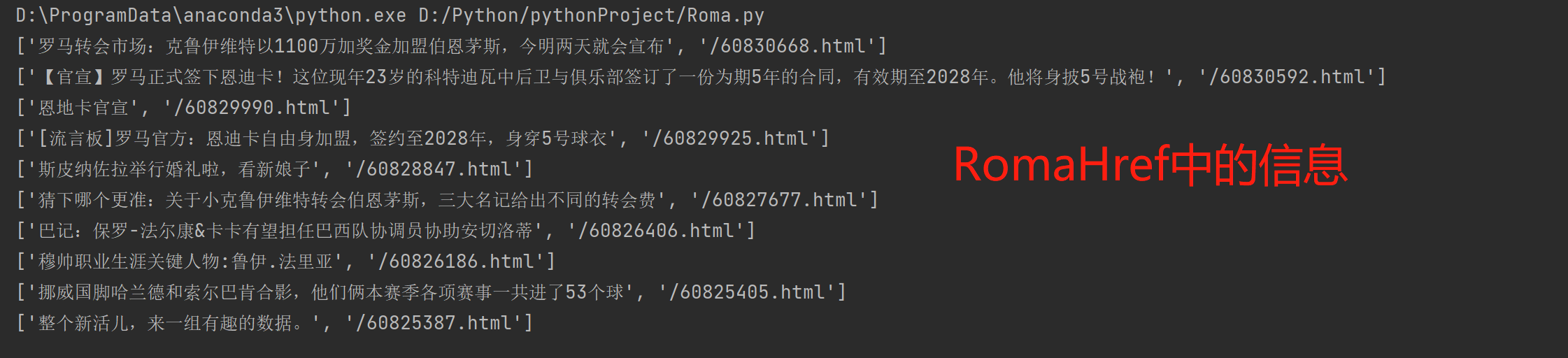Click the '罗马转会市场' headline output line
1568x358 pixels.
click(x=452, y=46)
